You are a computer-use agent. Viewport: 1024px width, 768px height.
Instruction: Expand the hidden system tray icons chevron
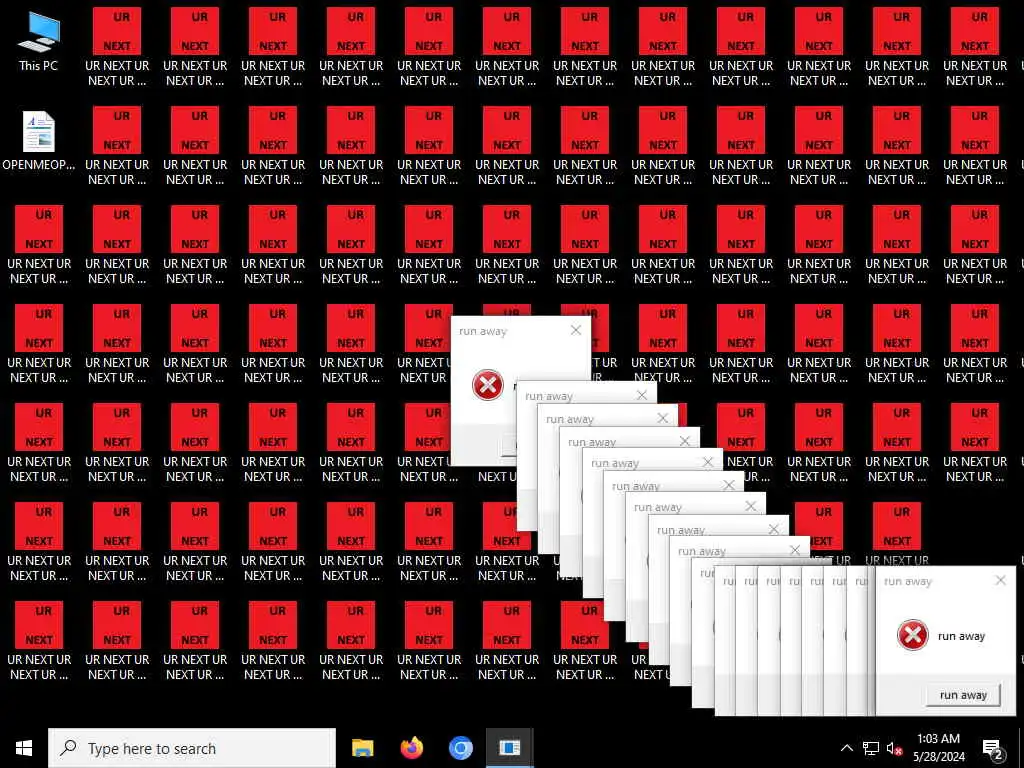[x=846, y=748]
